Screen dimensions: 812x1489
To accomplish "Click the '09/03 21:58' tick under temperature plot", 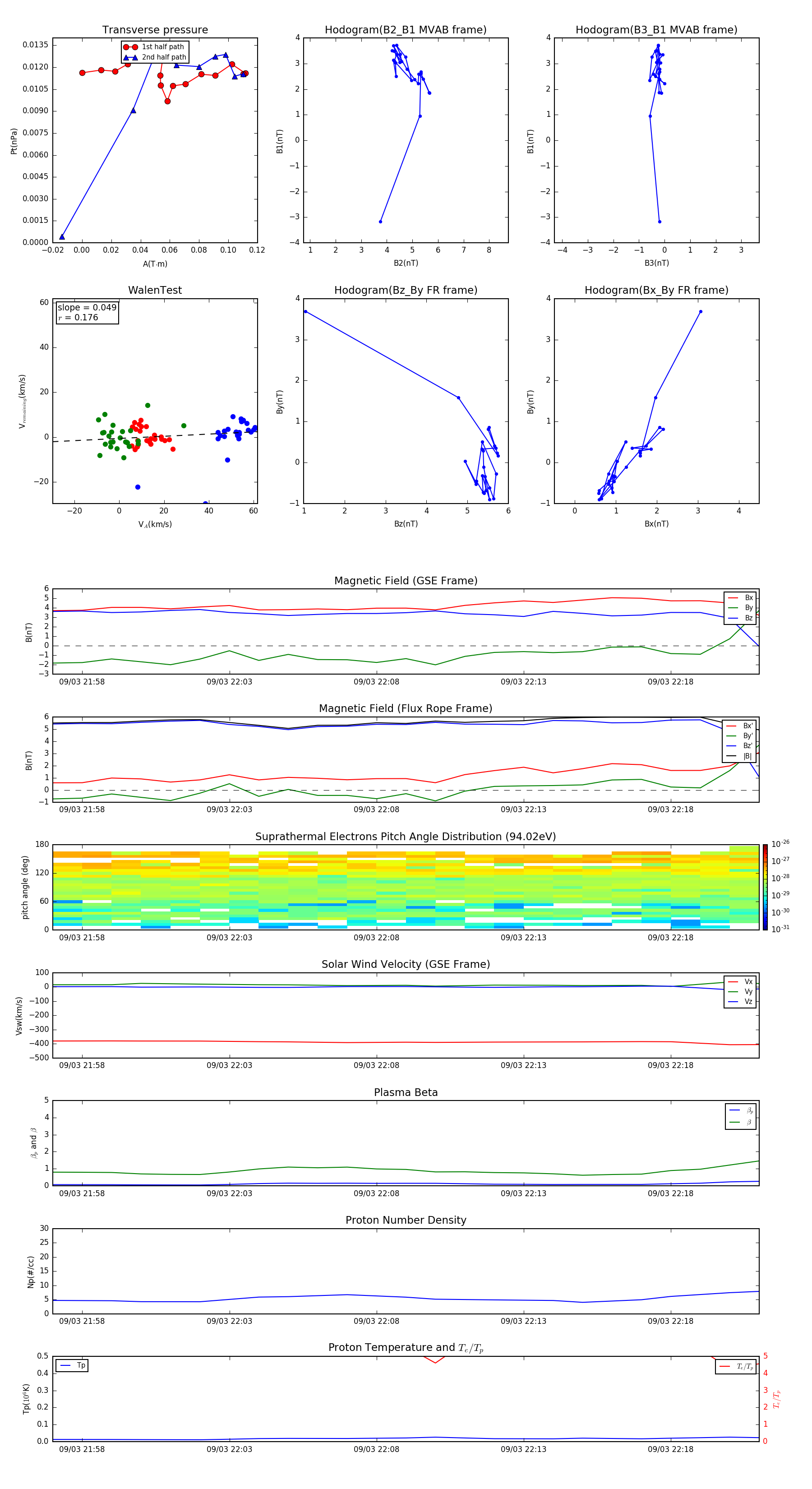I will [x=82, y=1449].
